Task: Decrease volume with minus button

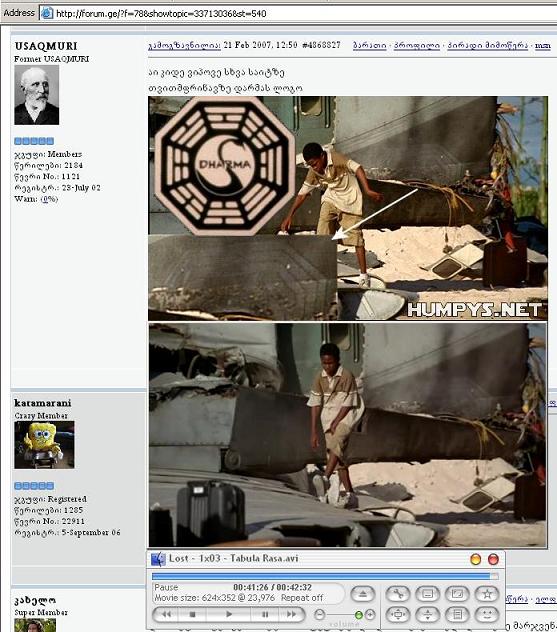Action: tap(320, 615)
